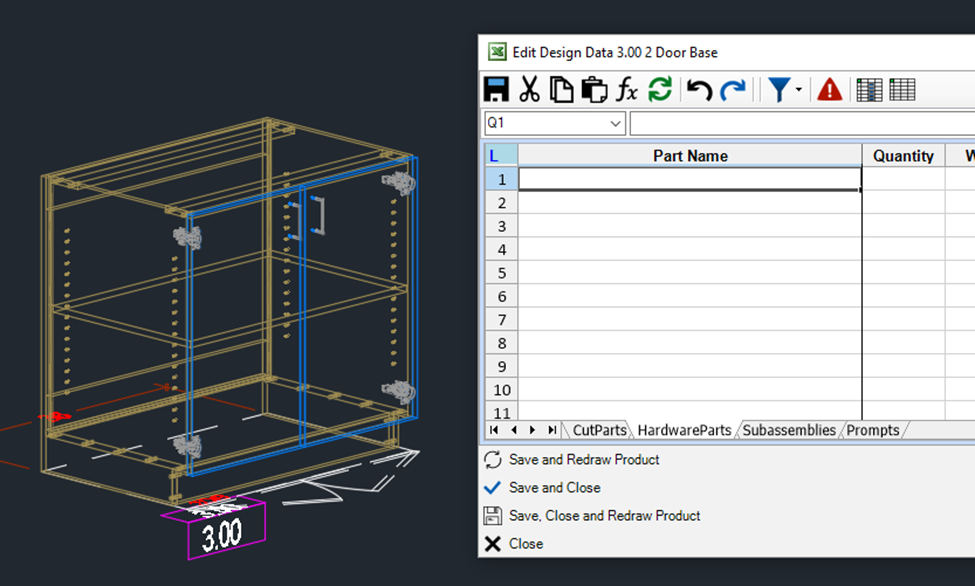This screenshot has height=586, width=975.
Task: Undo the last edit
Action: (x=700, y=90)
